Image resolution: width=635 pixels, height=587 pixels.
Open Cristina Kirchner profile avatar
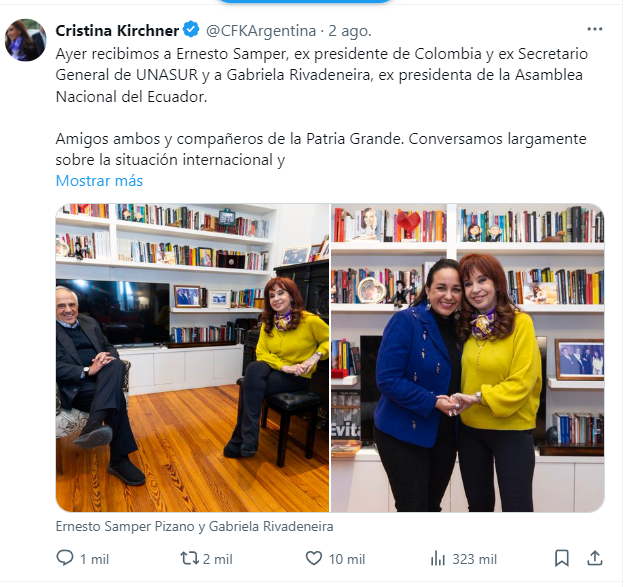[x=26, y=40]
